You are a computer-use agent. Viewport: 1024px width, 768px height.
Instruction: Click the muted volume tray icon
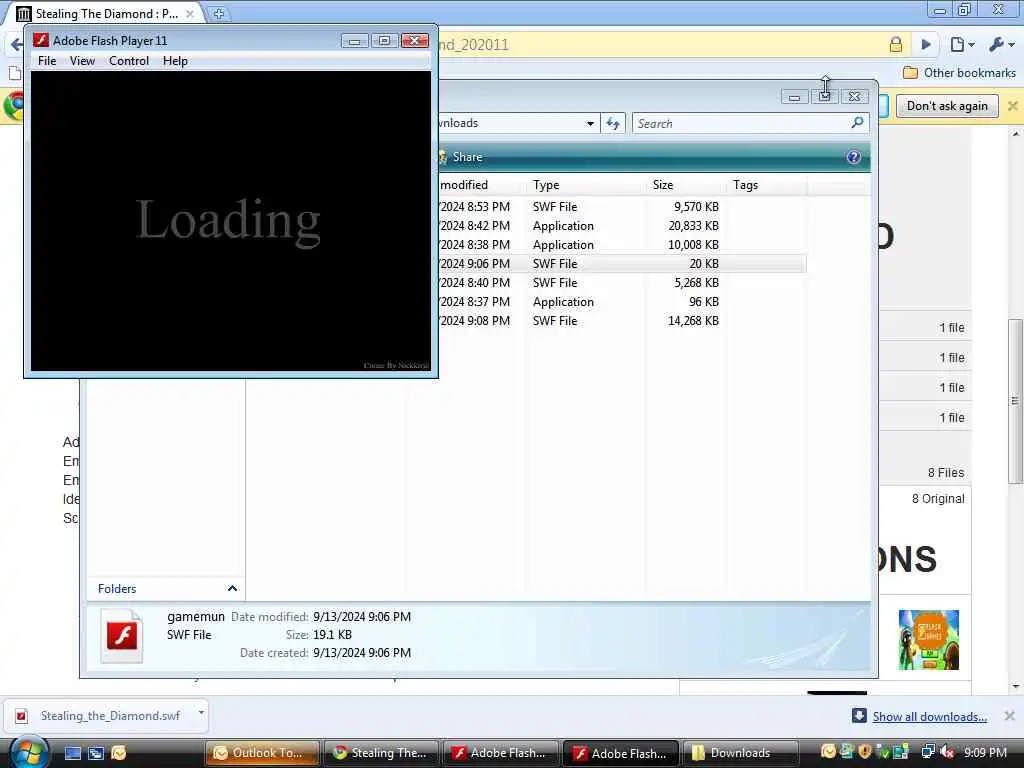946,752
